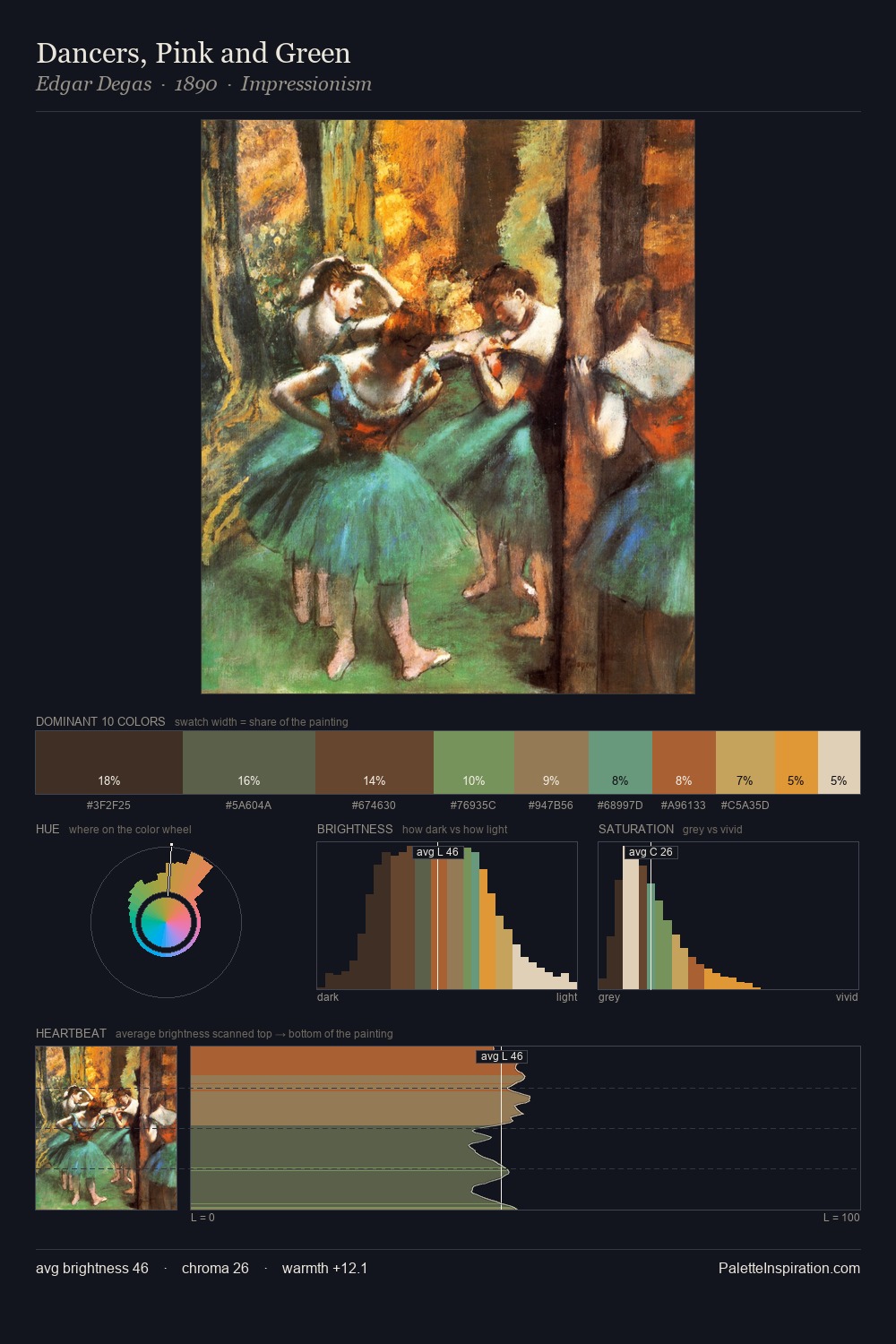The width and height of the screenshot is (896, 1344).
Task: Click the hex code #3F2F25
Action: click(108, 806)
